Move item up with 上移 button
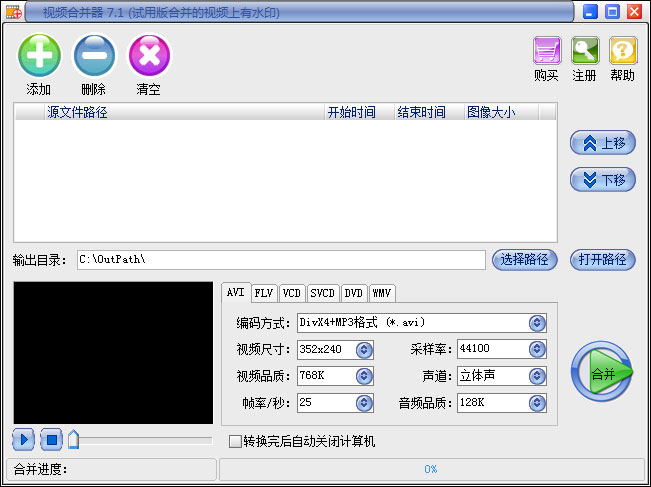 click(603, 143)
